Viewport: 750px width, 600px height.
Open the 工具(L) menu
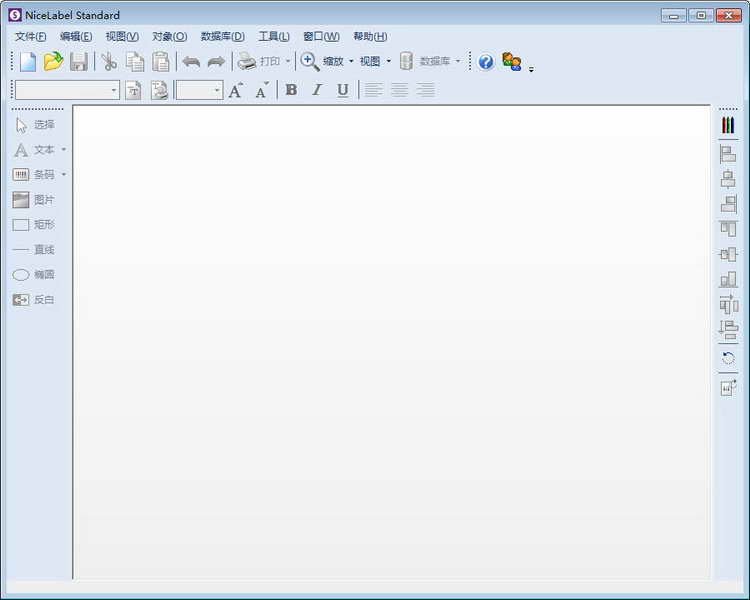pos(274,36)
